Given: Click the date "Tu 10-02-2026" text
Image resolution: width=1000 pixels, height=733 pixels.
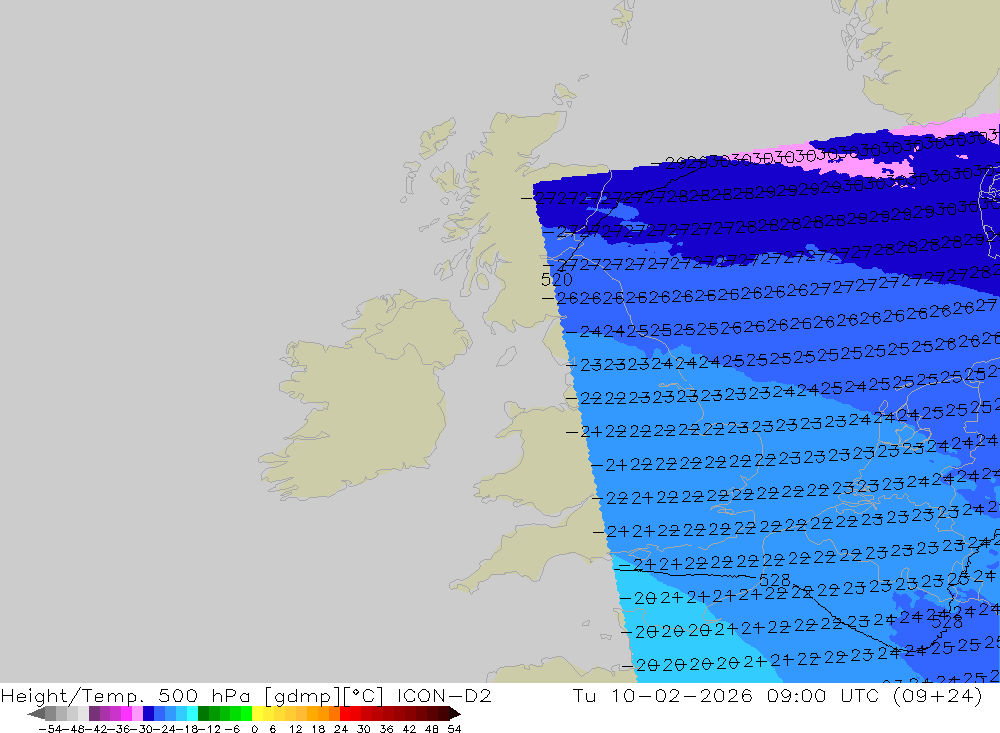Looking at the screenshot, I should point(663,695).
